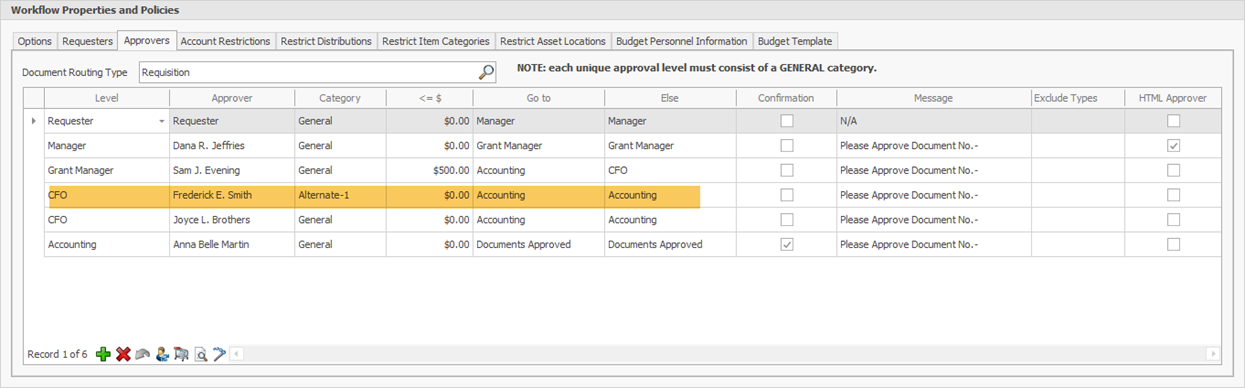Uncheck HTML Approver for Manager row
Screen dimensions: 1245x388
[1174, 145]
